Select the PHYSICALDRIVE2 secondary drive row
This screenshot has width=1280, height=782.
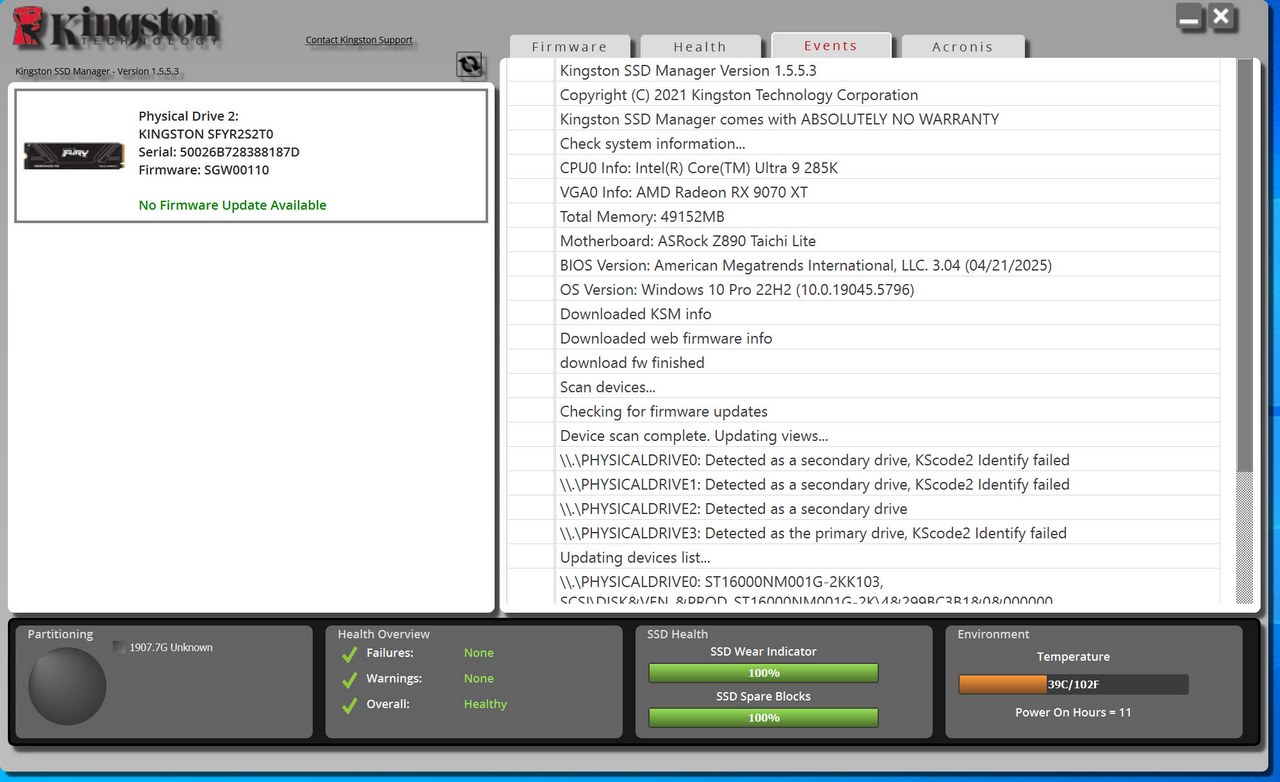[863, 509]
